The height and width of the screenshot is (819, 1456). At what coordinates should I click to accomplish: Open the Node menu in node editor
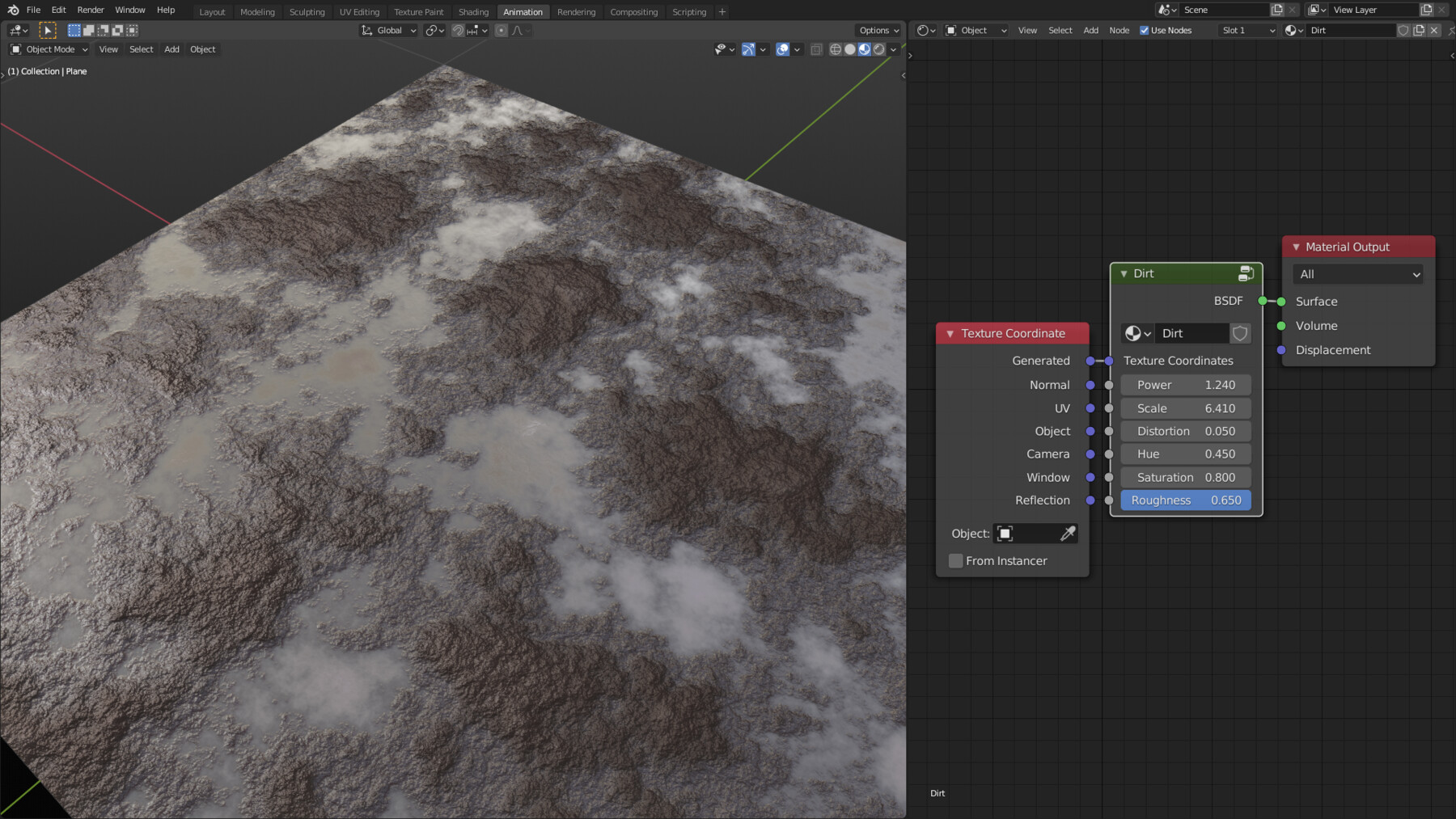(x=1119, y=31)
